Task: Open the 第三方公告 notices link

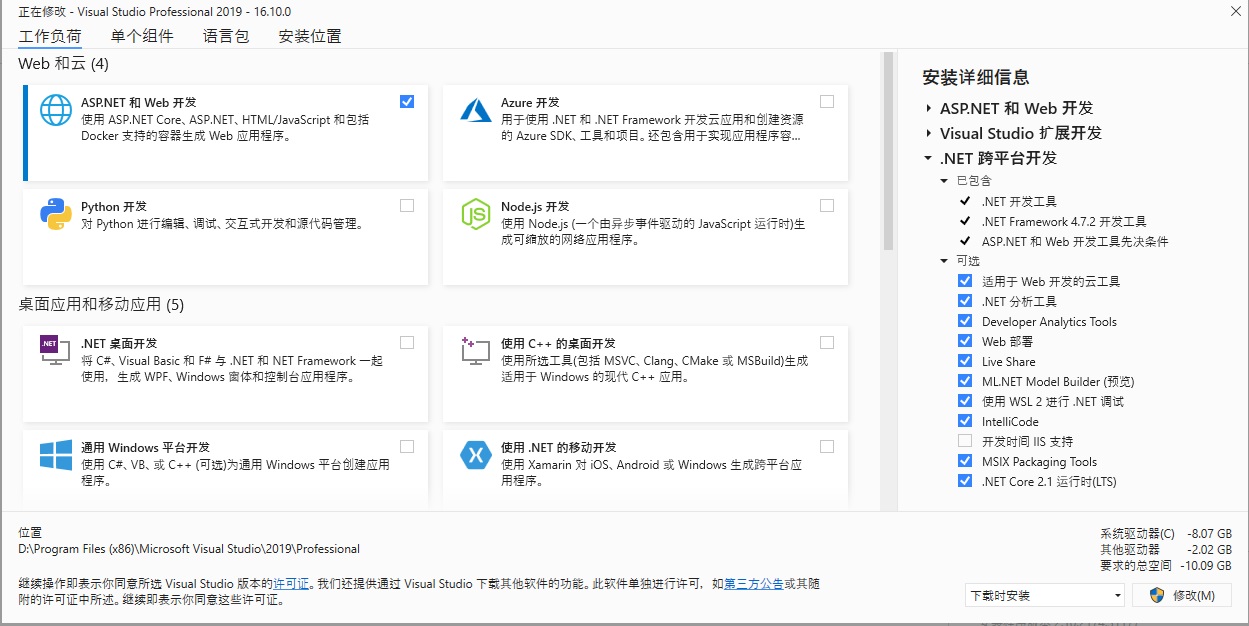Action: [x=753, y=584]
